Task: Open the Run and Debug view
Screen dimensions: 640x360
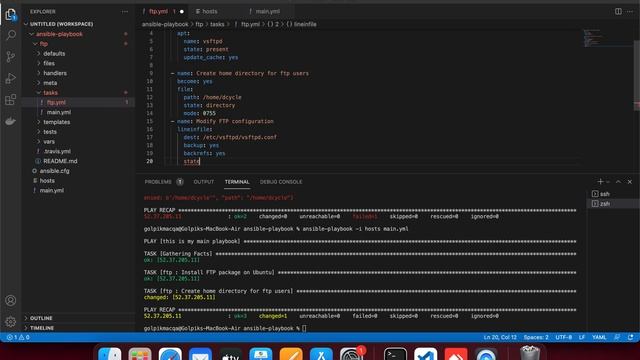Action: [x=11, y=78]
